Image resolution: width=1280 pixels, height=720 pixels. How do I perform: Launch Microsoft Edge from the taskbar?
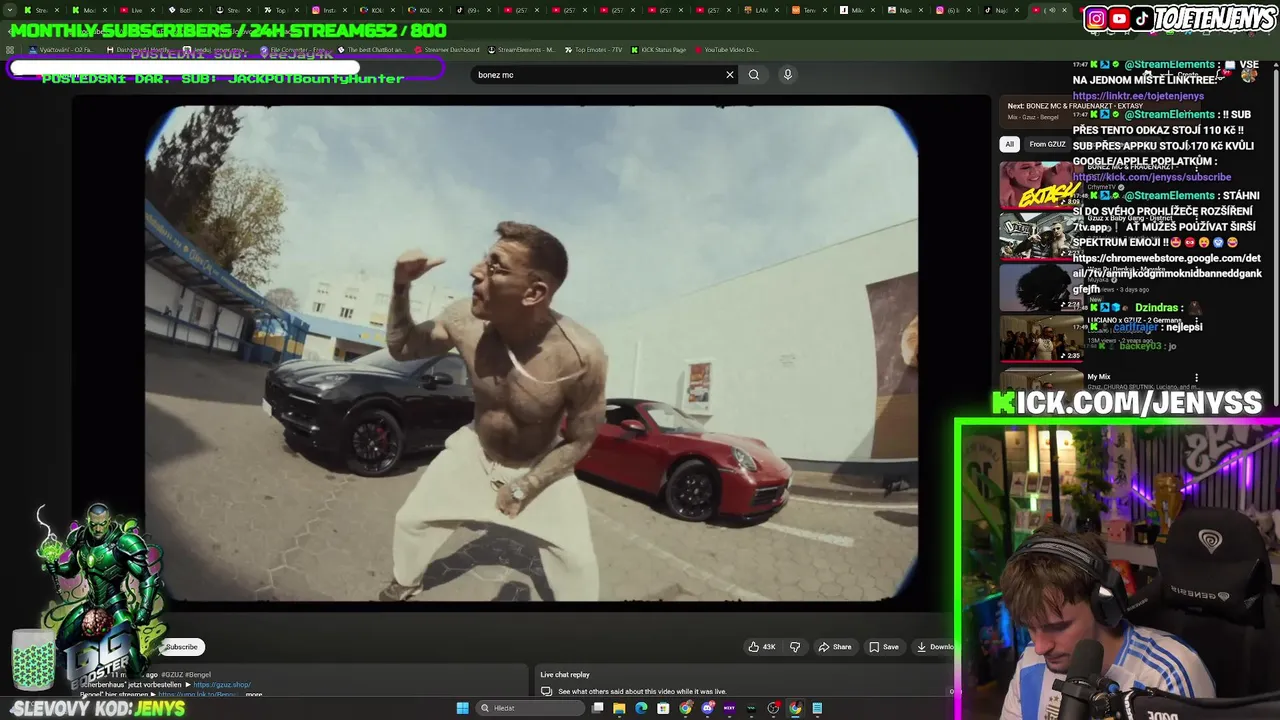[x=641, y=708]
